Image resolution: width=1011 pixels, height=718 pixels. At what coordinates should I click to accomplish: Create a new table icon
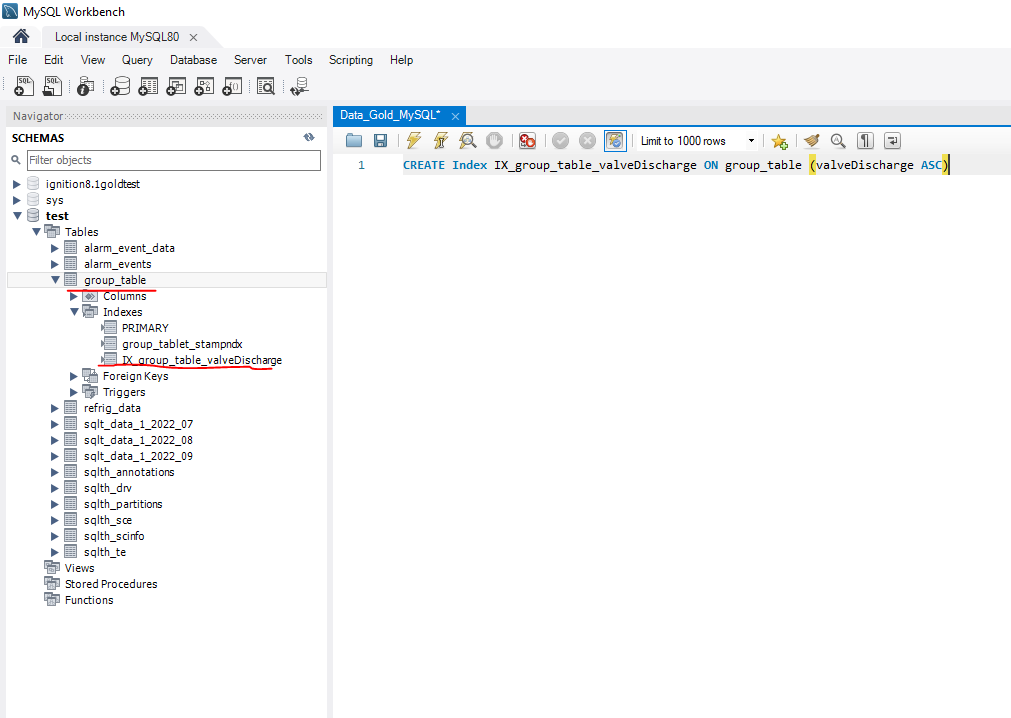point(148,86)
